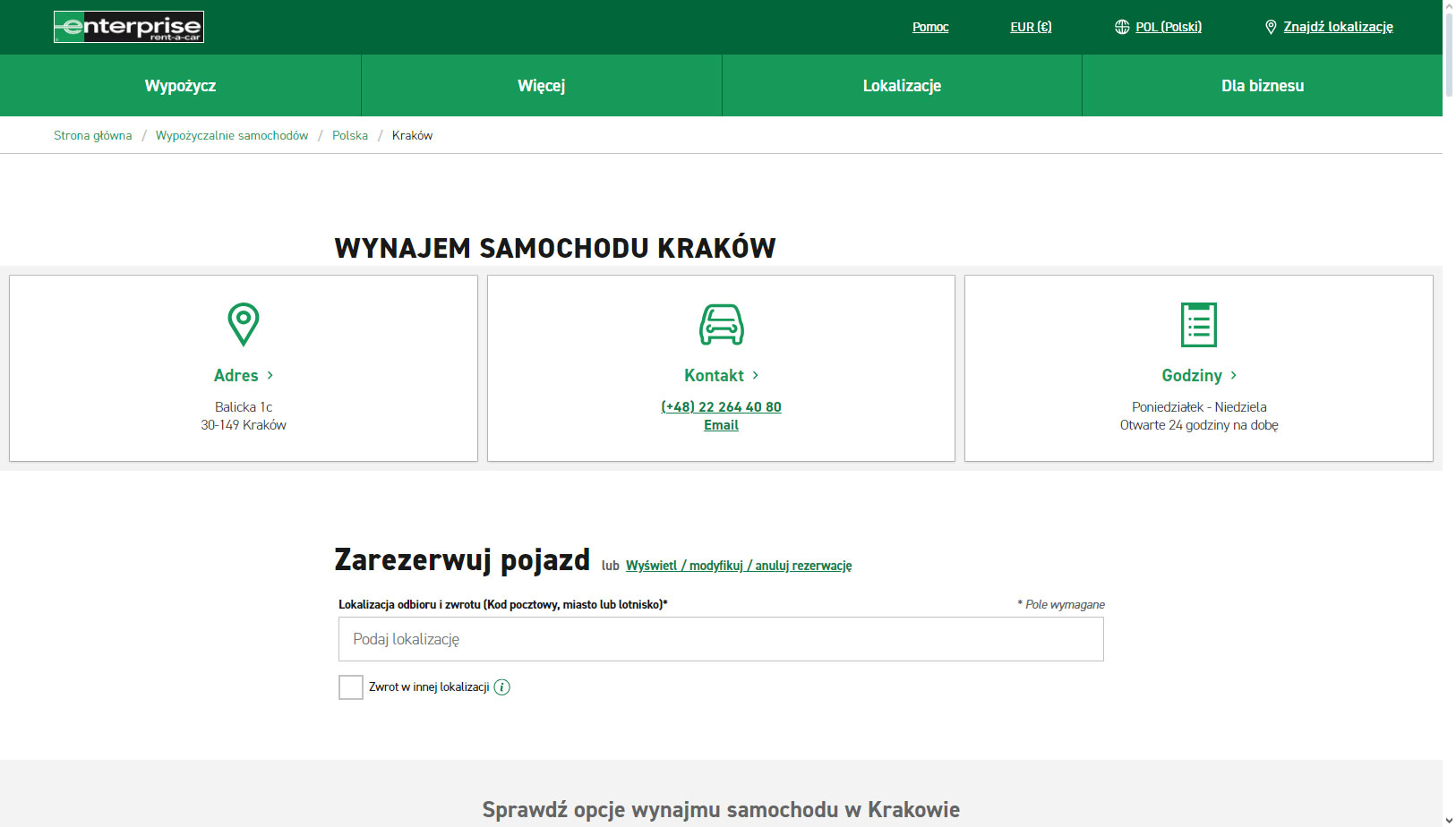Focus the Podaj lokalizację input field
1456x827 pixels.
(x=721, y=639)
